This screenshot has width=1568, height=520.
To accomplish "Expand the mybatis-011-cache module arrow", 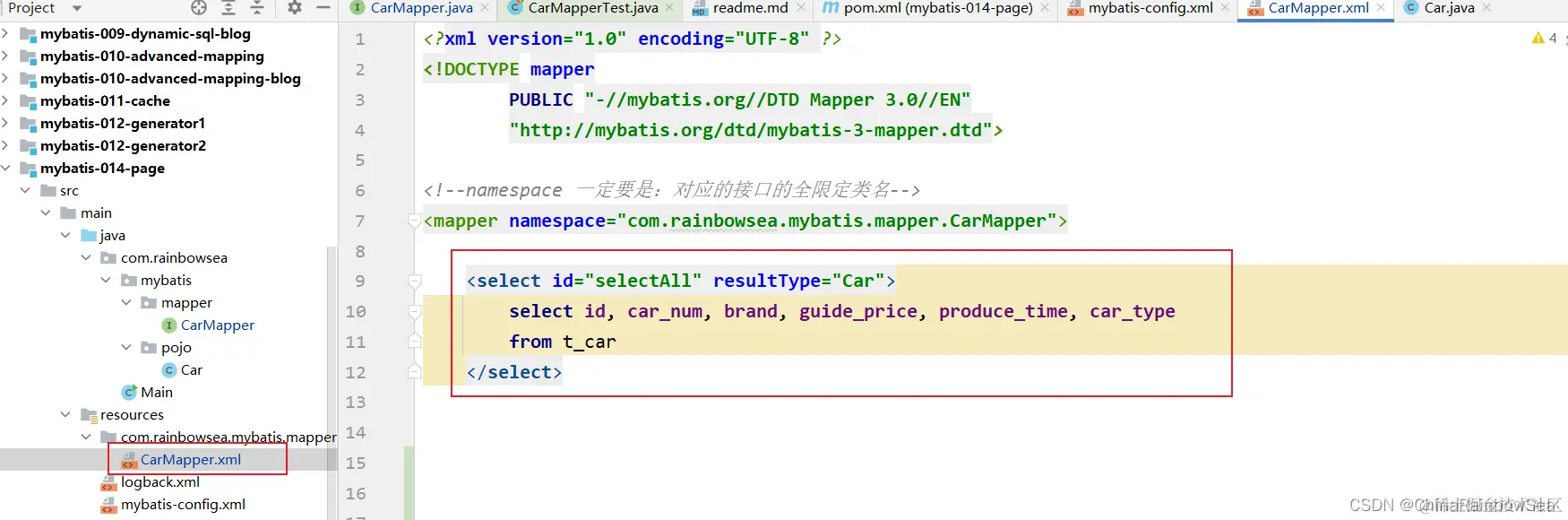I will (x=6, y=101).
